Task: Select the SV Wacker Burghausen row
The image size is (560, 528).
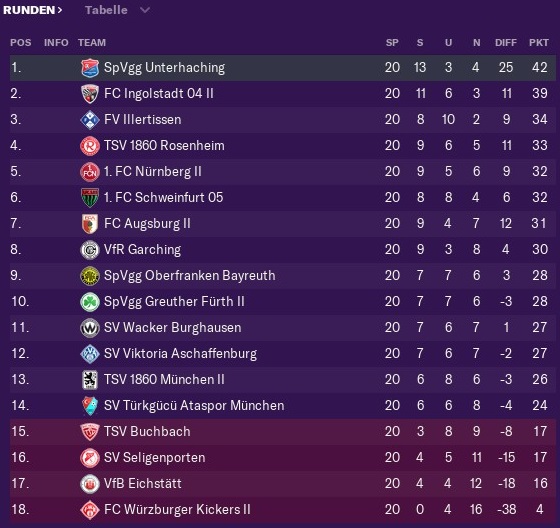Action: pos(282,328)
